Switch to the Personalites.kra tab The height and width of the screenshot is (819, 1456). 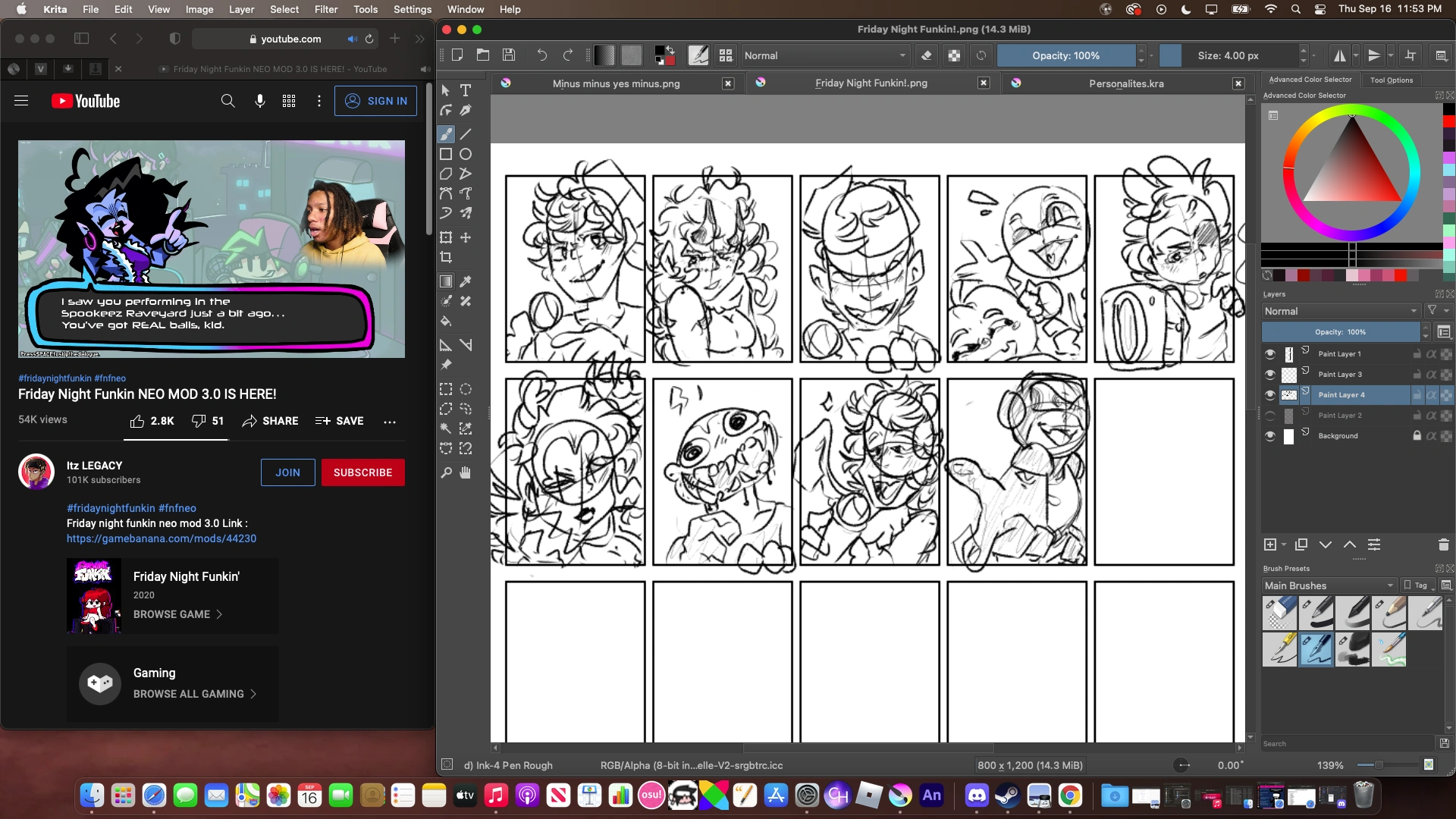tap(1125, 83)
